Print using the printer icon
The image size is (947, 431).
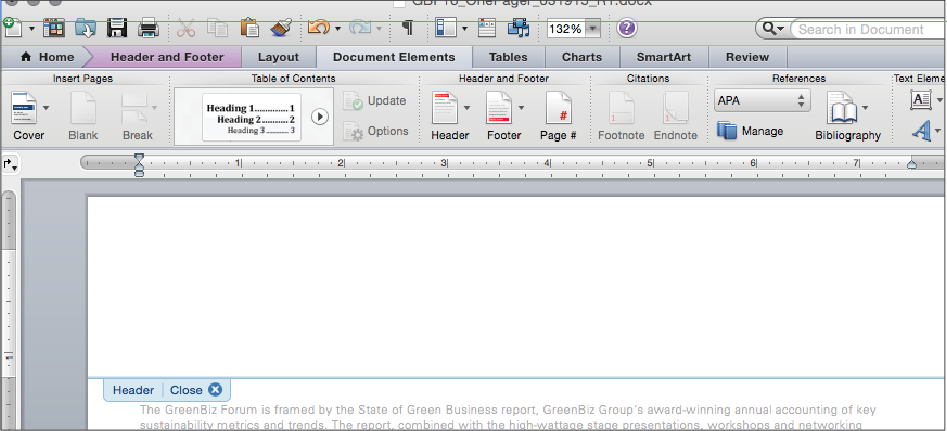point(148,28)
